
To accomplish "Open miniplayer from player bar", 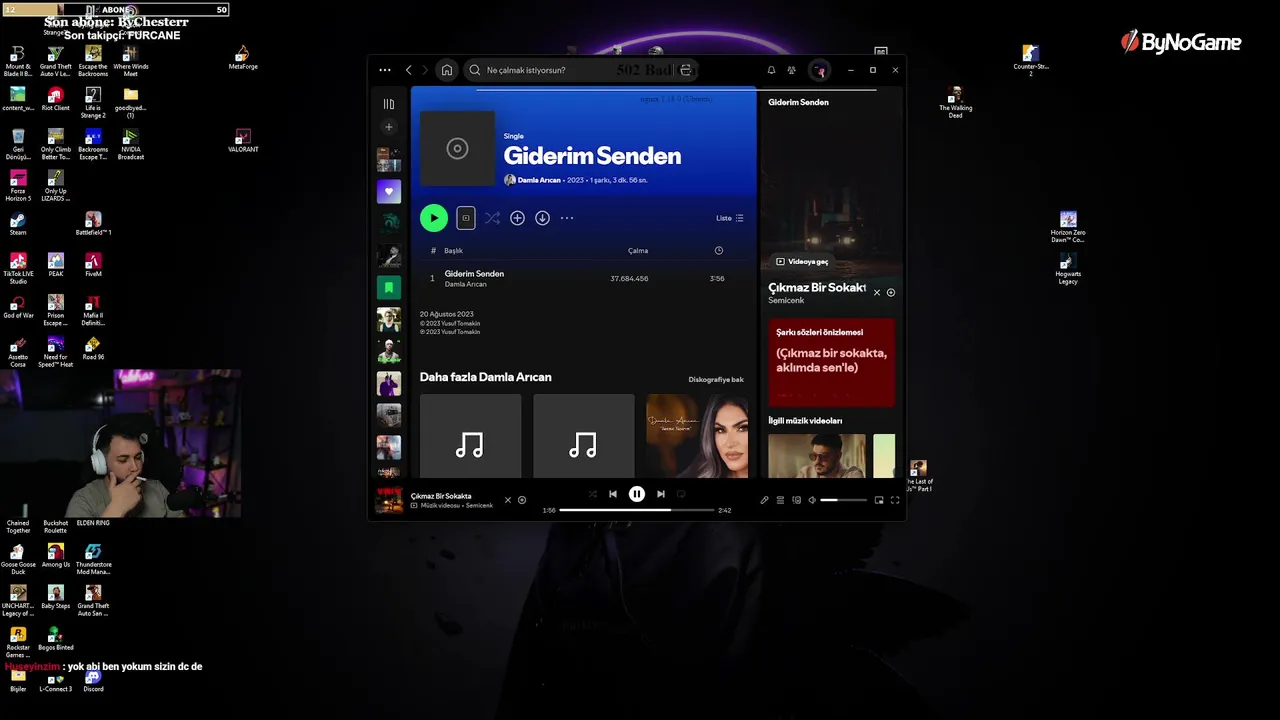I will pos(879,500).
